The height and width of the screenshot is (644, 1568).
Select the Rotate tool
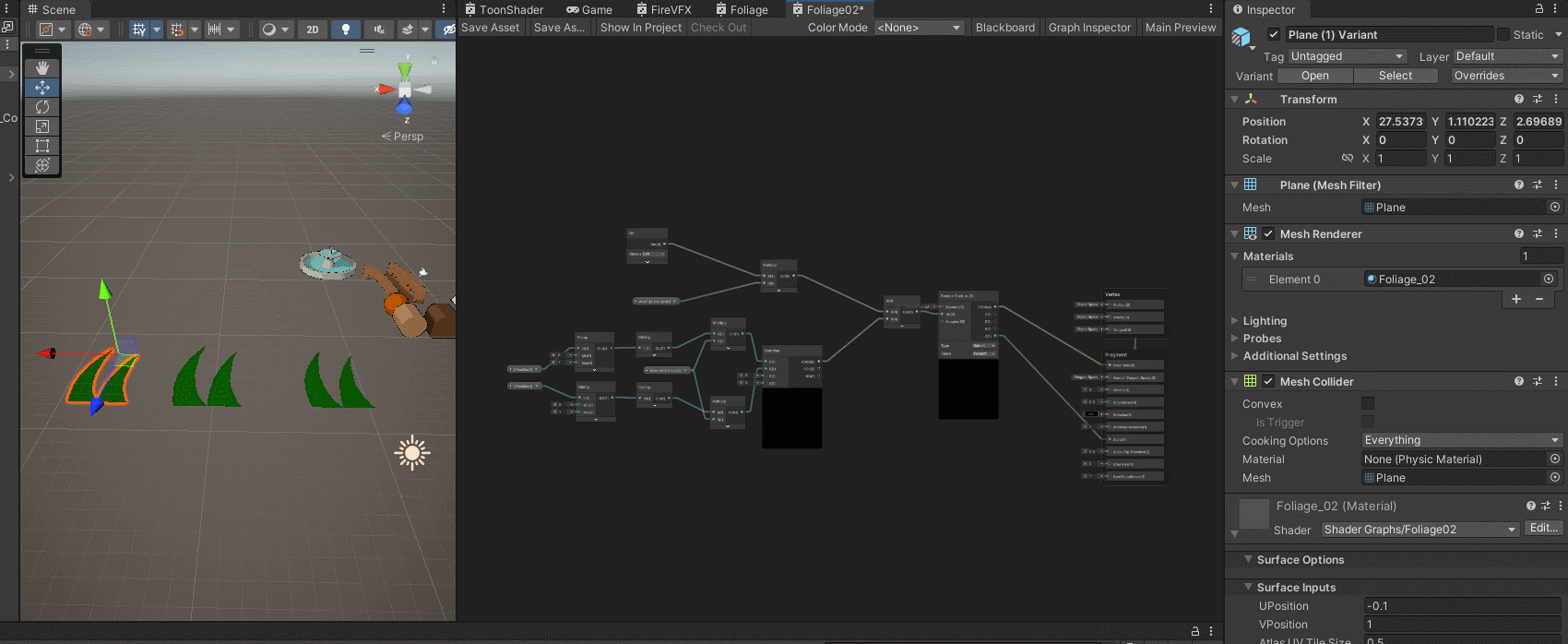(42, 107)
